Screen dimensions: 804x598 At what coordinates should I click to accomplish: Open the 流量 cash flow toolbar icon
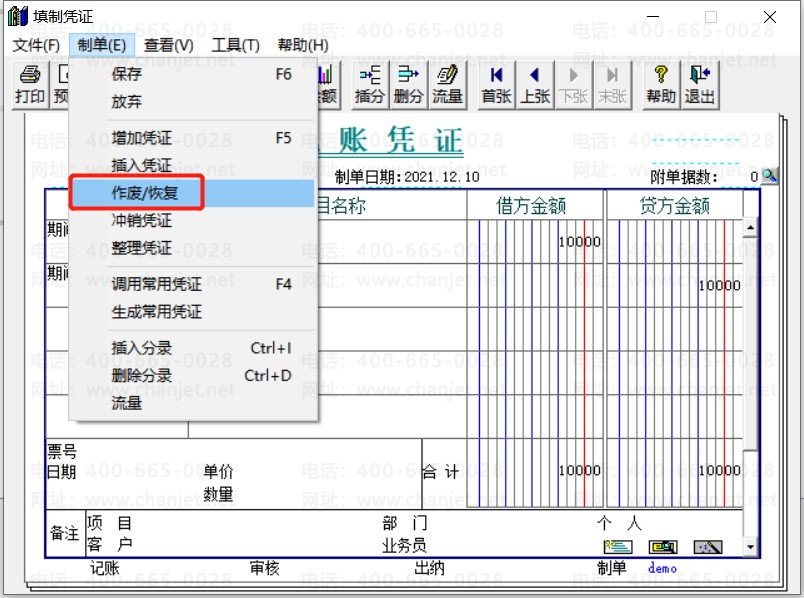[447, 85]
